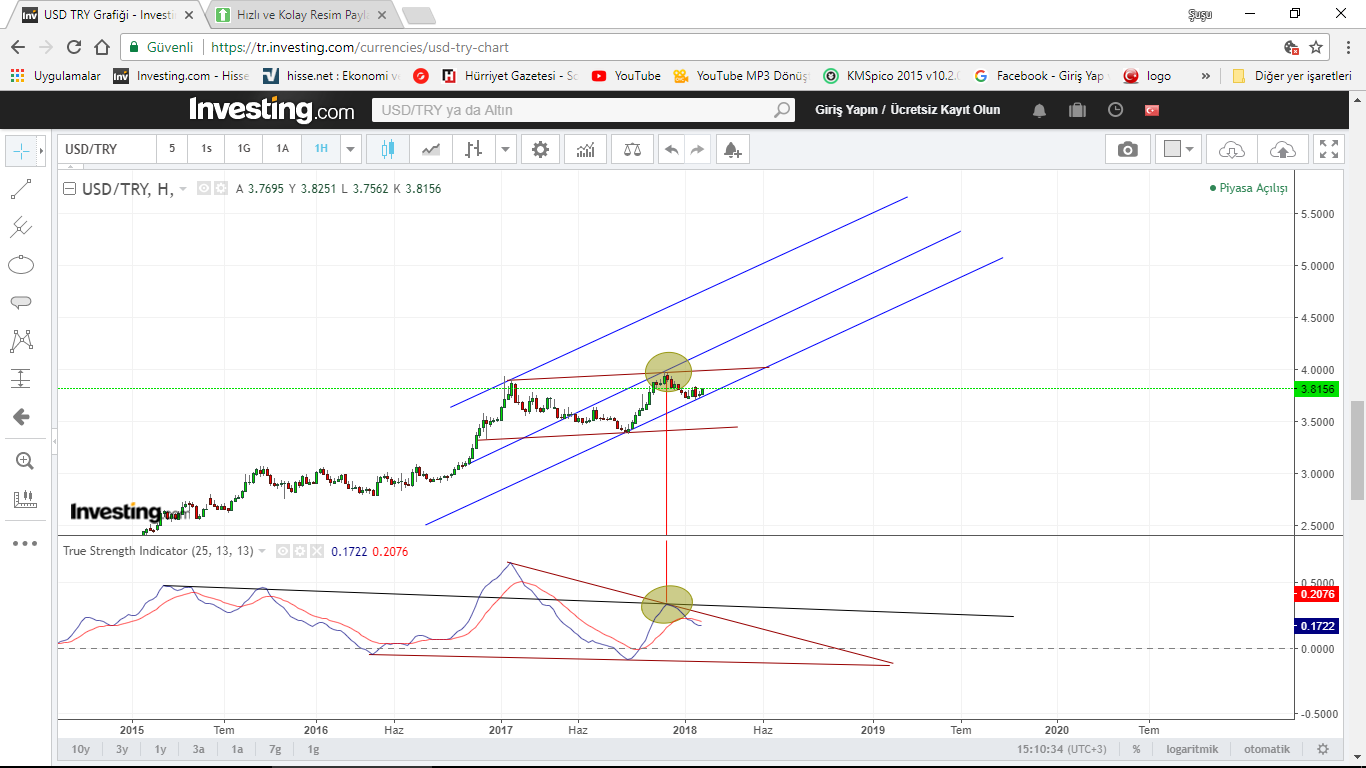Screen dimensions: 1366x768
Task: Switch to line chart style
Action: [431, 149]
